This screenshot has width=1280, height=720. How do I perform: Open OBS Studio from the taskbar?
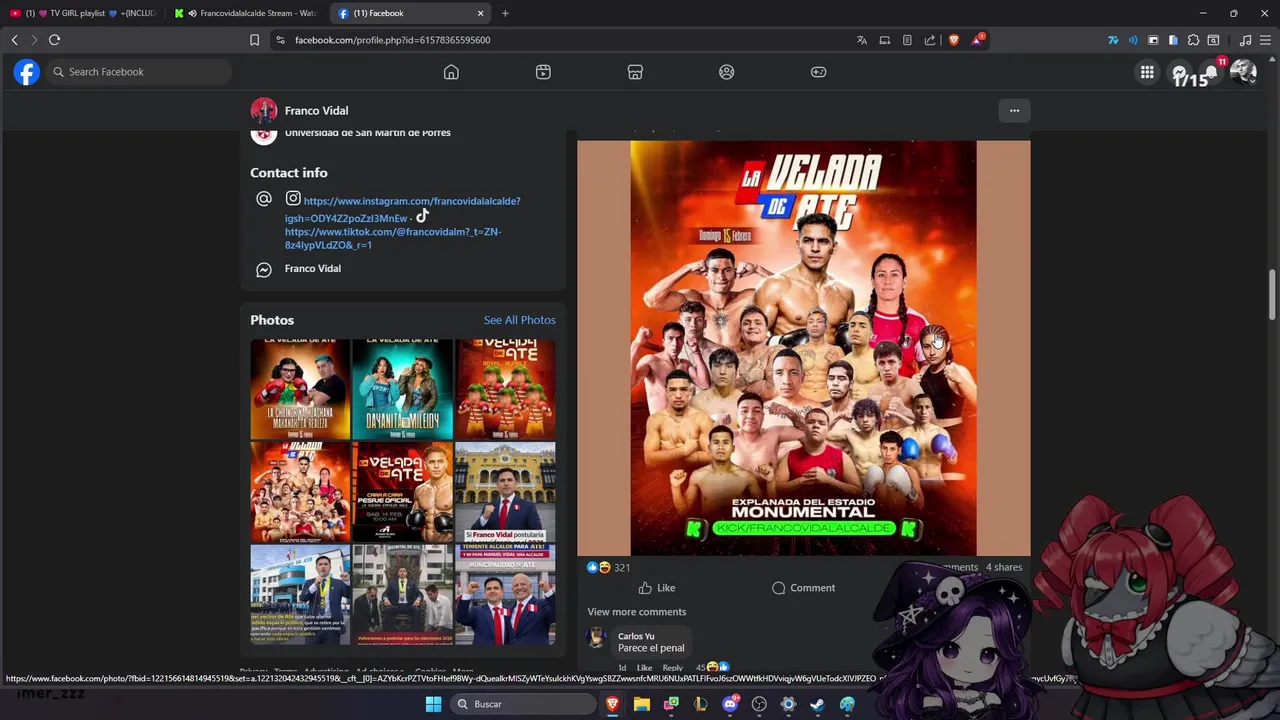tap(759, 704)
